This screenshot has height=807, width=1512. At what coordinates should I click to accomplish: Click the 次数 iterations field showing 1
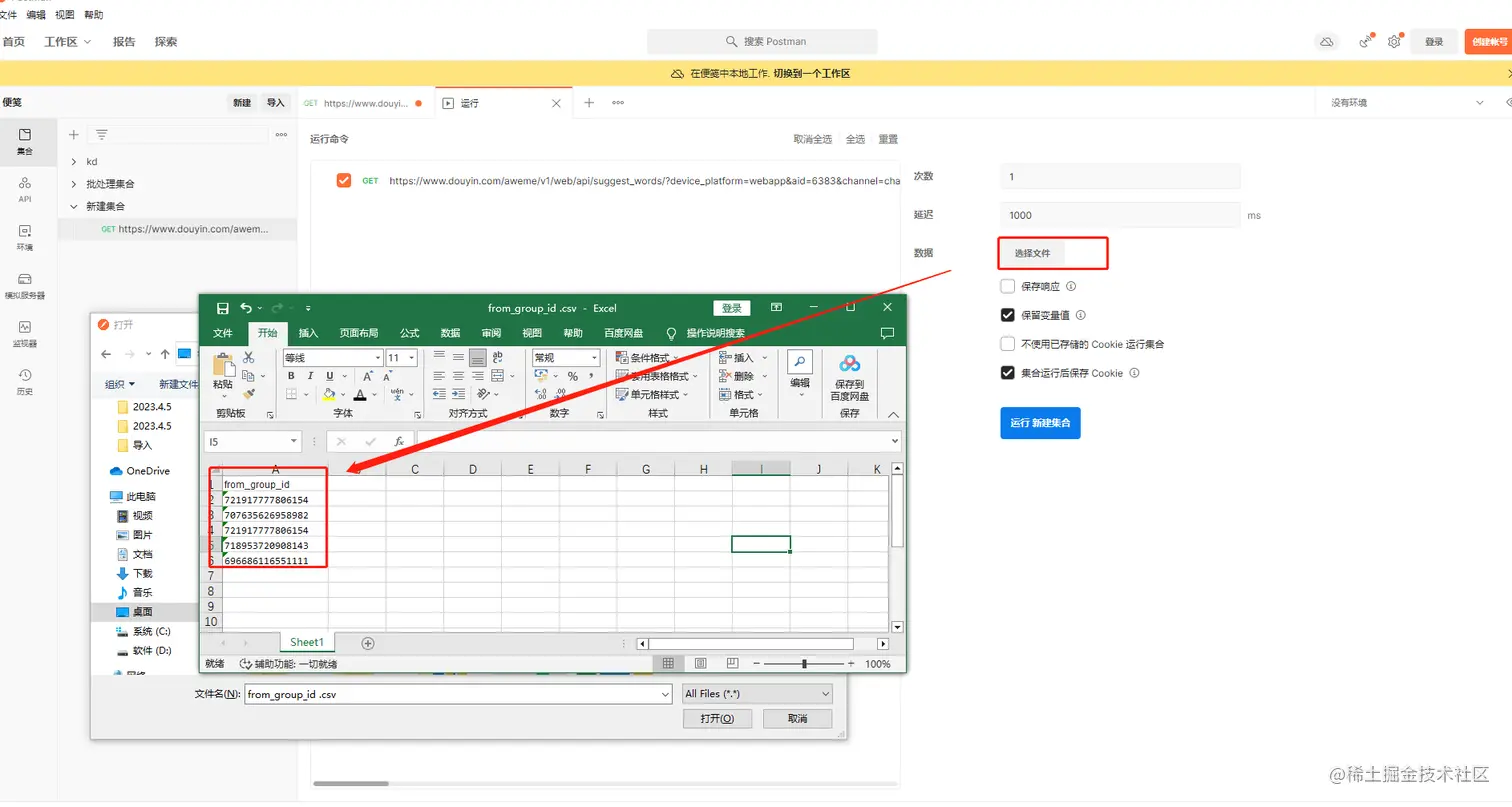point(1120,176)
